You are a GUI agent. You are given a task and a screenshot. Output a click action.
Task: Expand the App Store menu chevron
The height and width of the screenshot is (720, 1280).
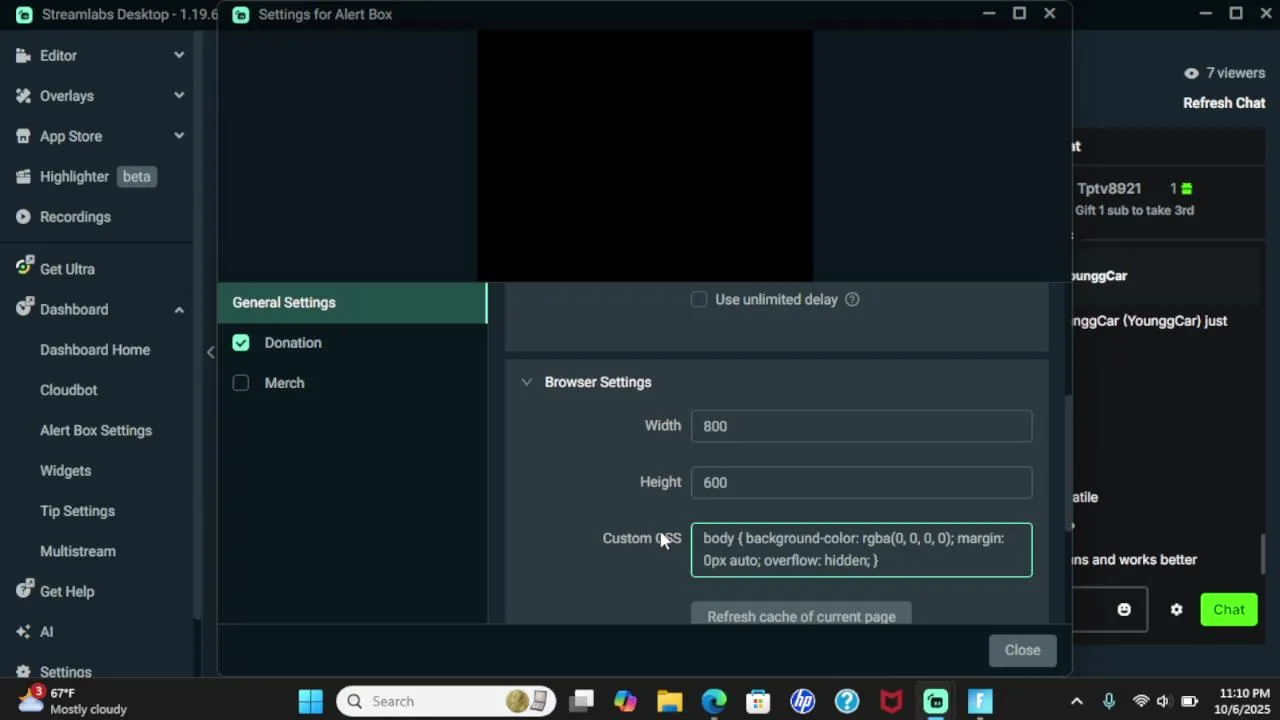coord(179,136)
